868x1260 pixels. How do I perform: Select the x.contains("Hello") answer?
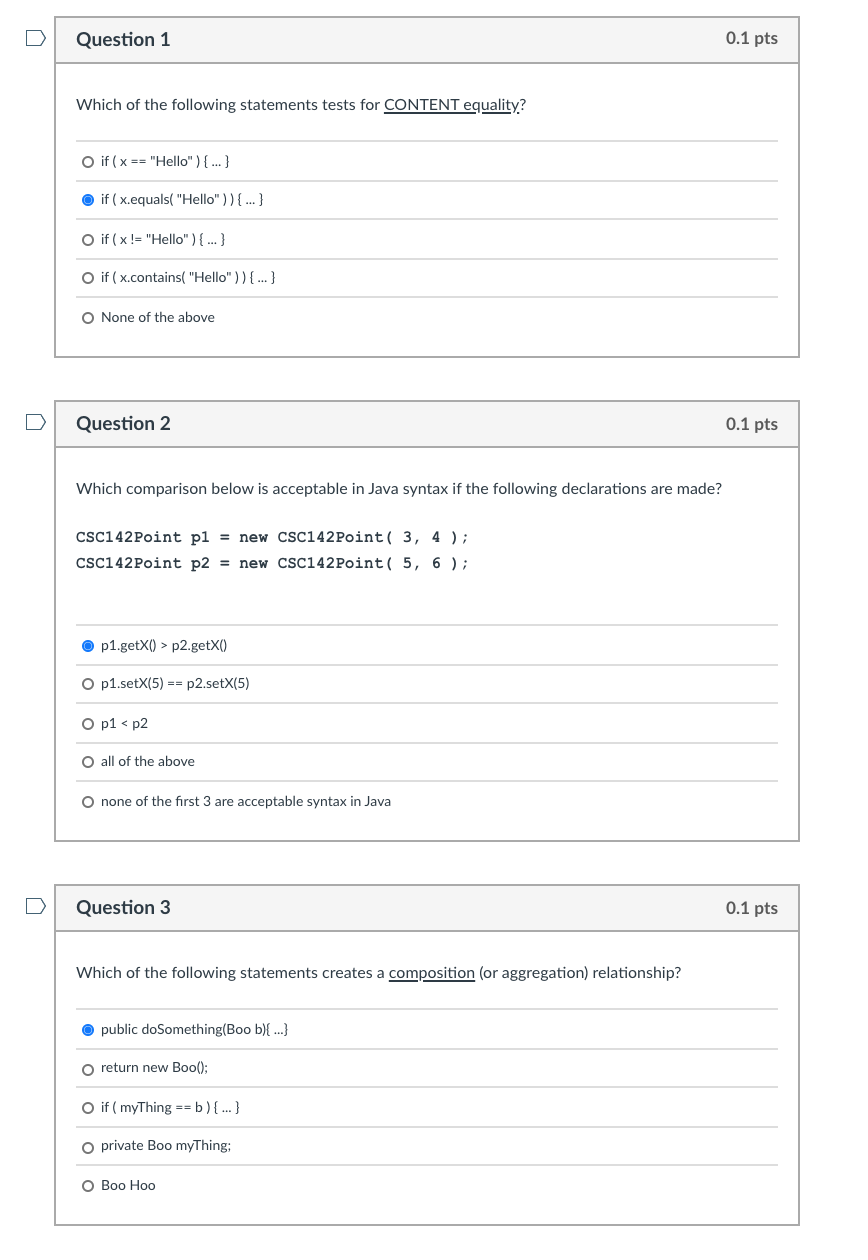point(89,278)
